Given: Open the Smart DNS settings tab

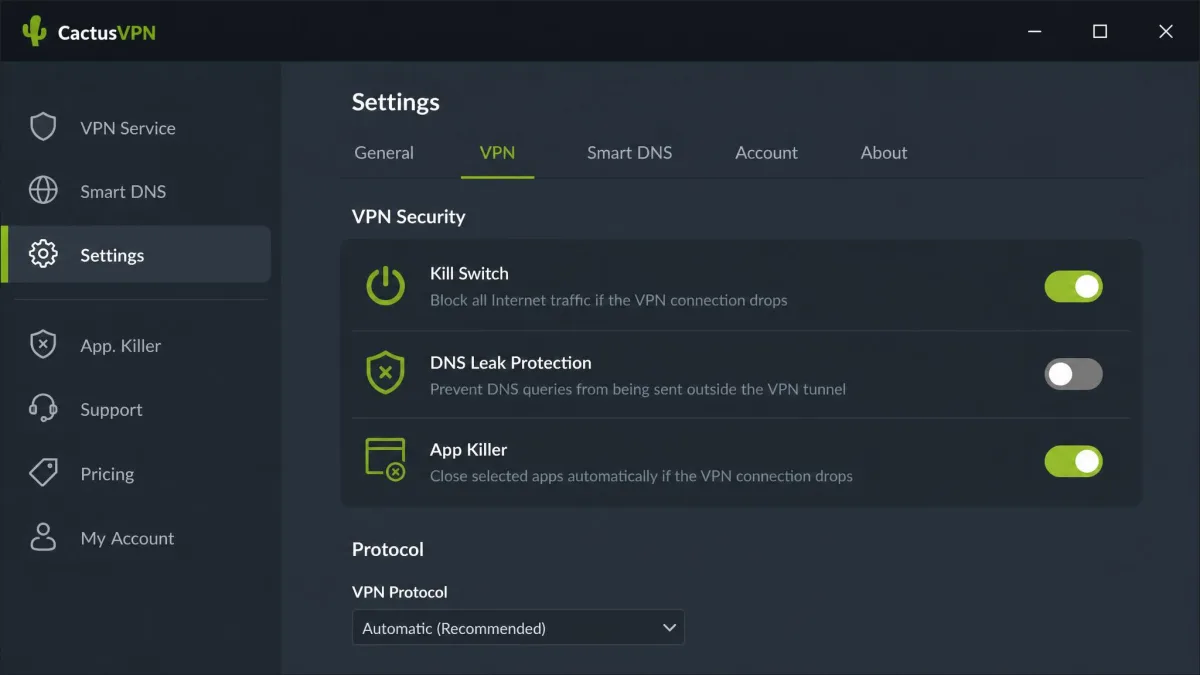Looking at the screenshot, I should point(629,153).
